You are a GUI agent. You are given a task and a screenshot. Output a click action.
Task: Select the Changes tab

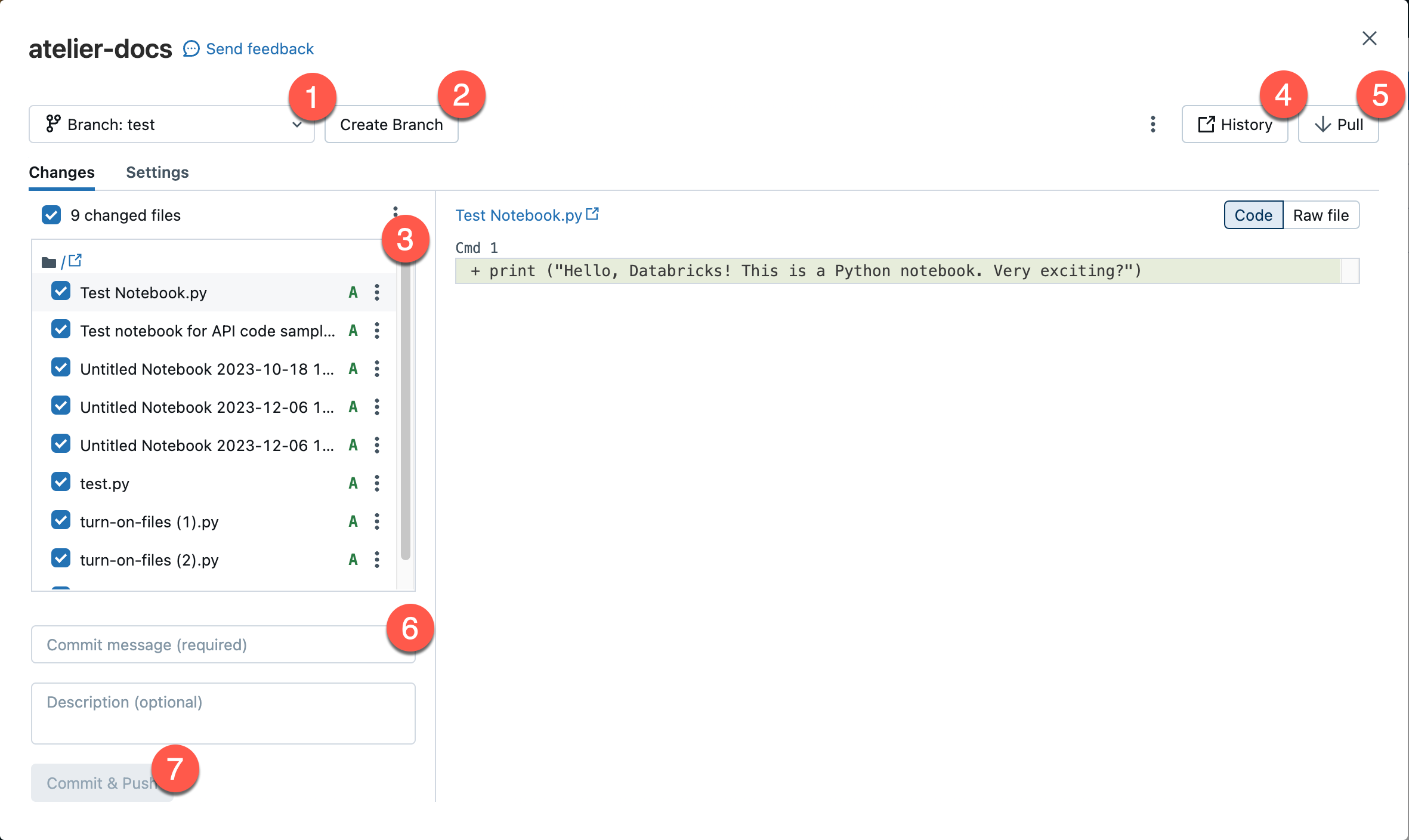click(62, 172)
